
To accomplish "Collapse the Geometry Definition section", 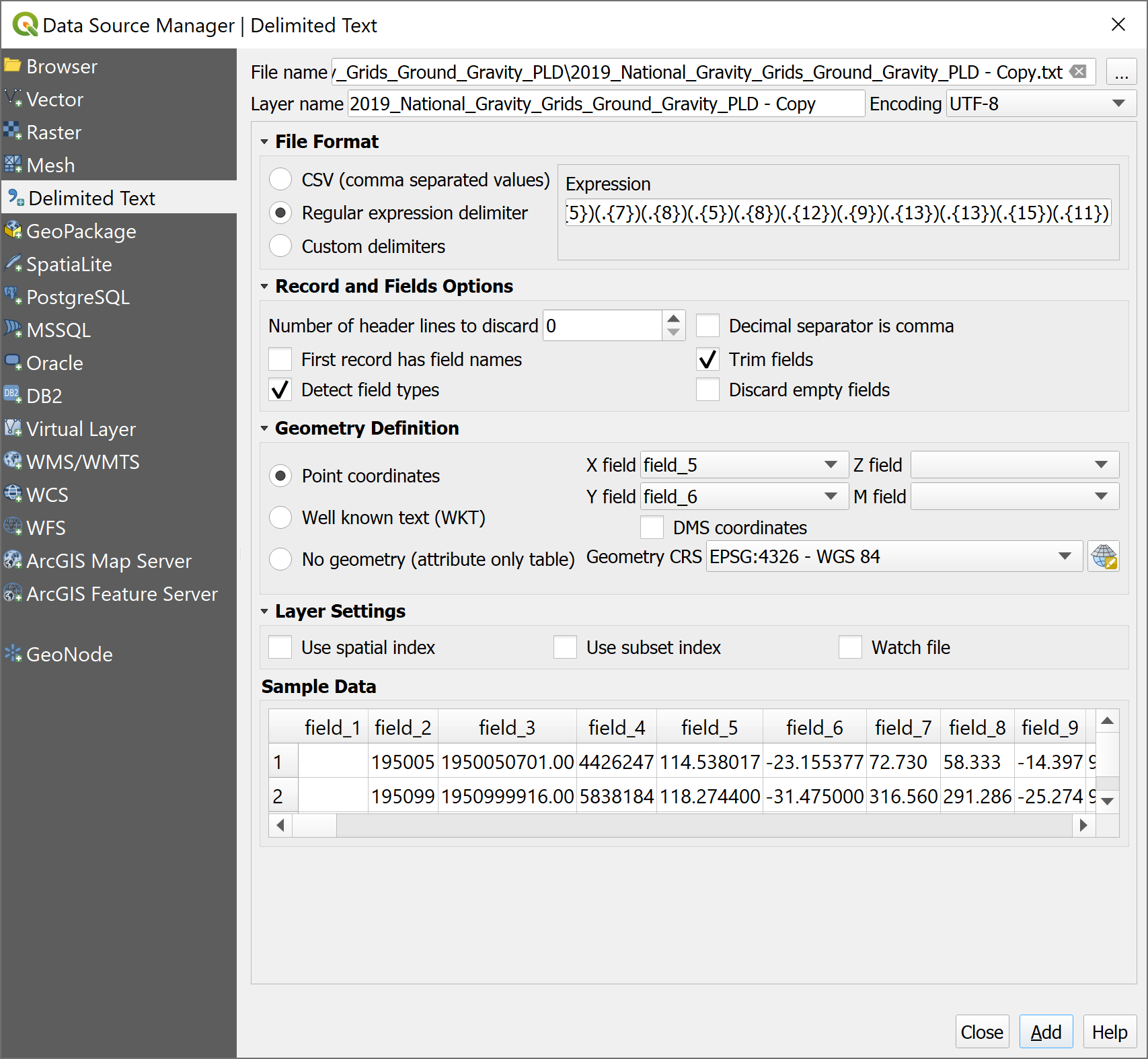I will 264,429.
